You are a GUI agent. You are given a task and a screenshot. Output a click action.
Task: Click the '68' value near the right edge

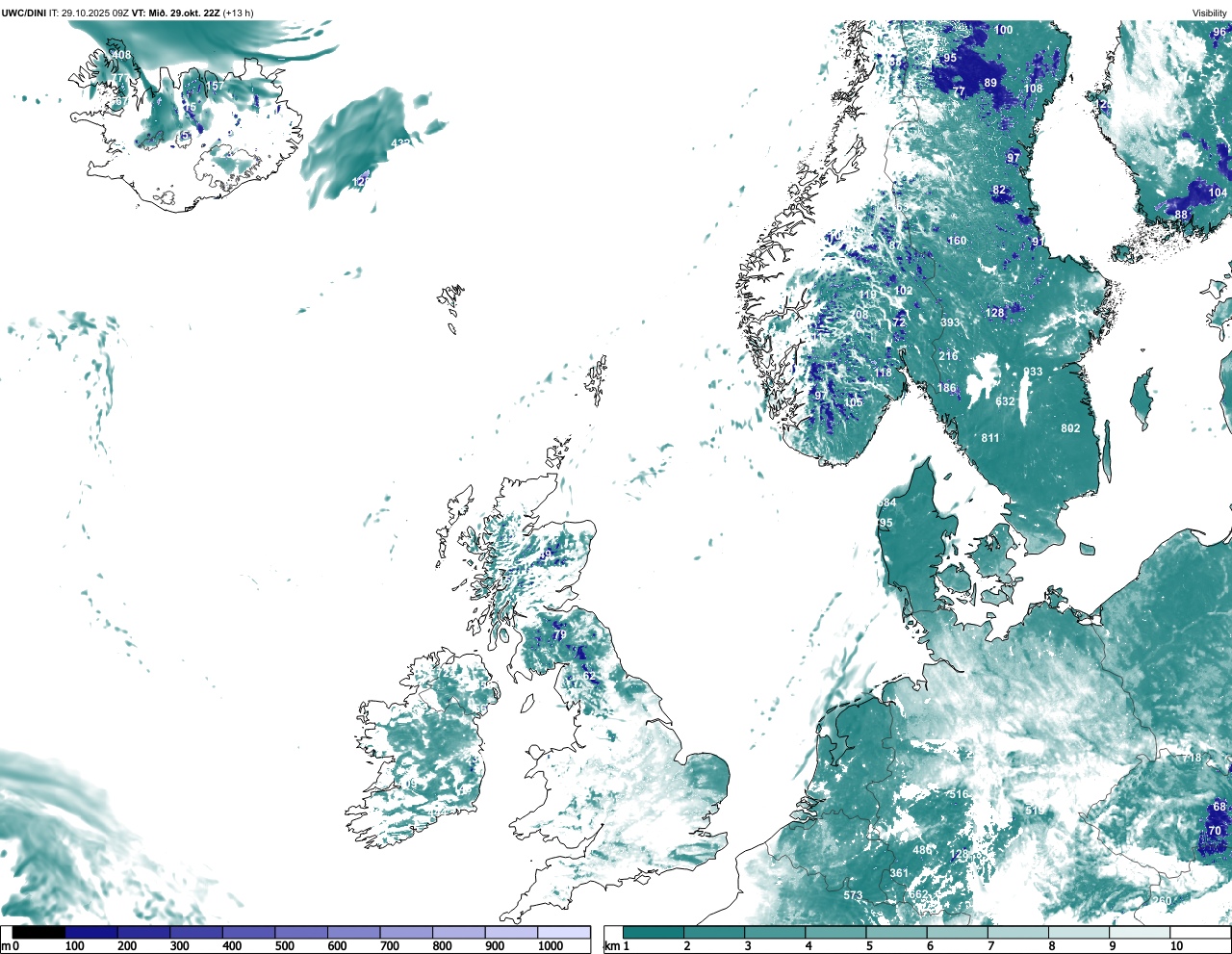[1219, 807]
